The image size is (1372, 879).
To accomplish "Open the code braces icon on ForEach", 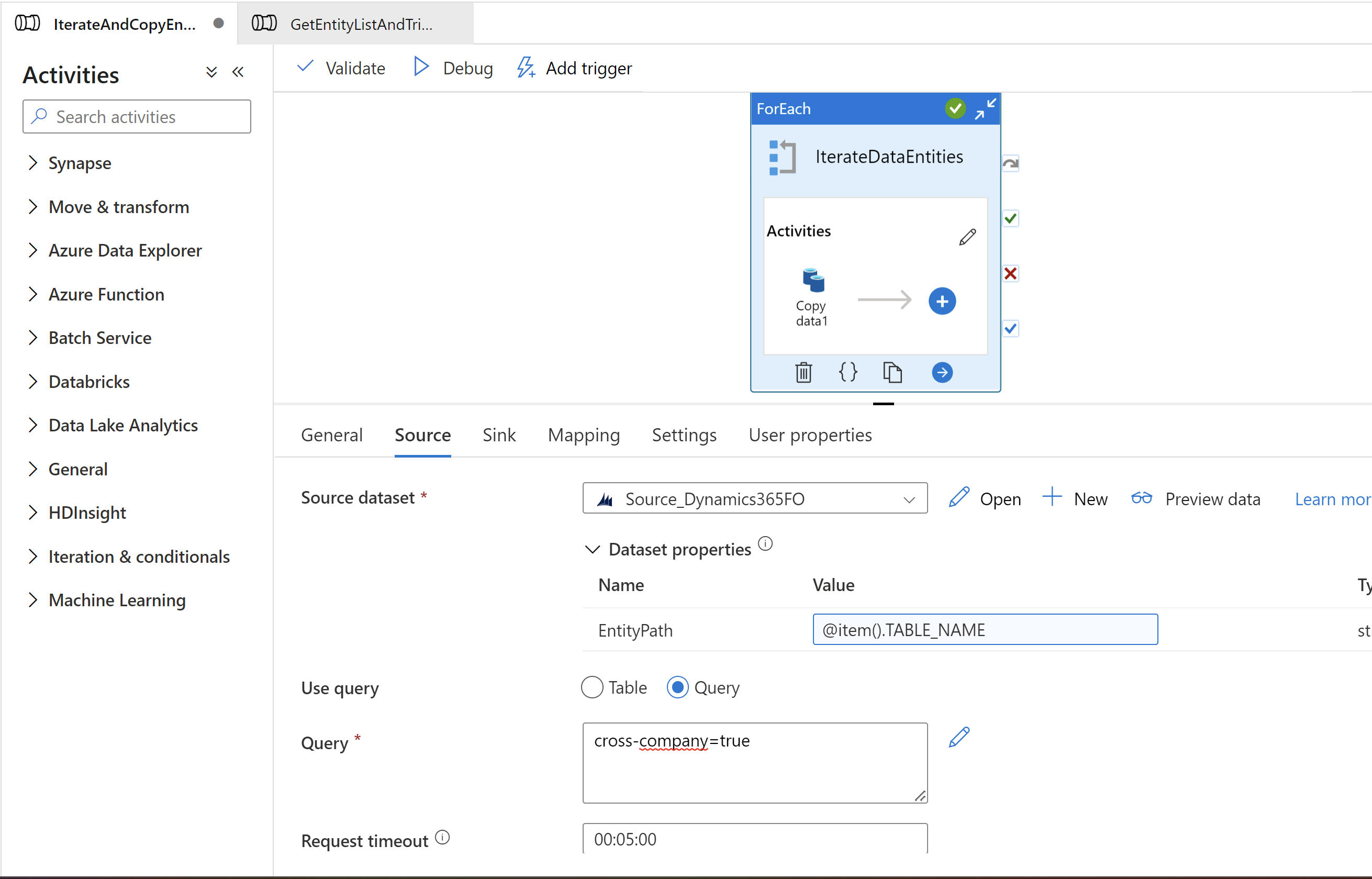I will (x=848, y=372).
